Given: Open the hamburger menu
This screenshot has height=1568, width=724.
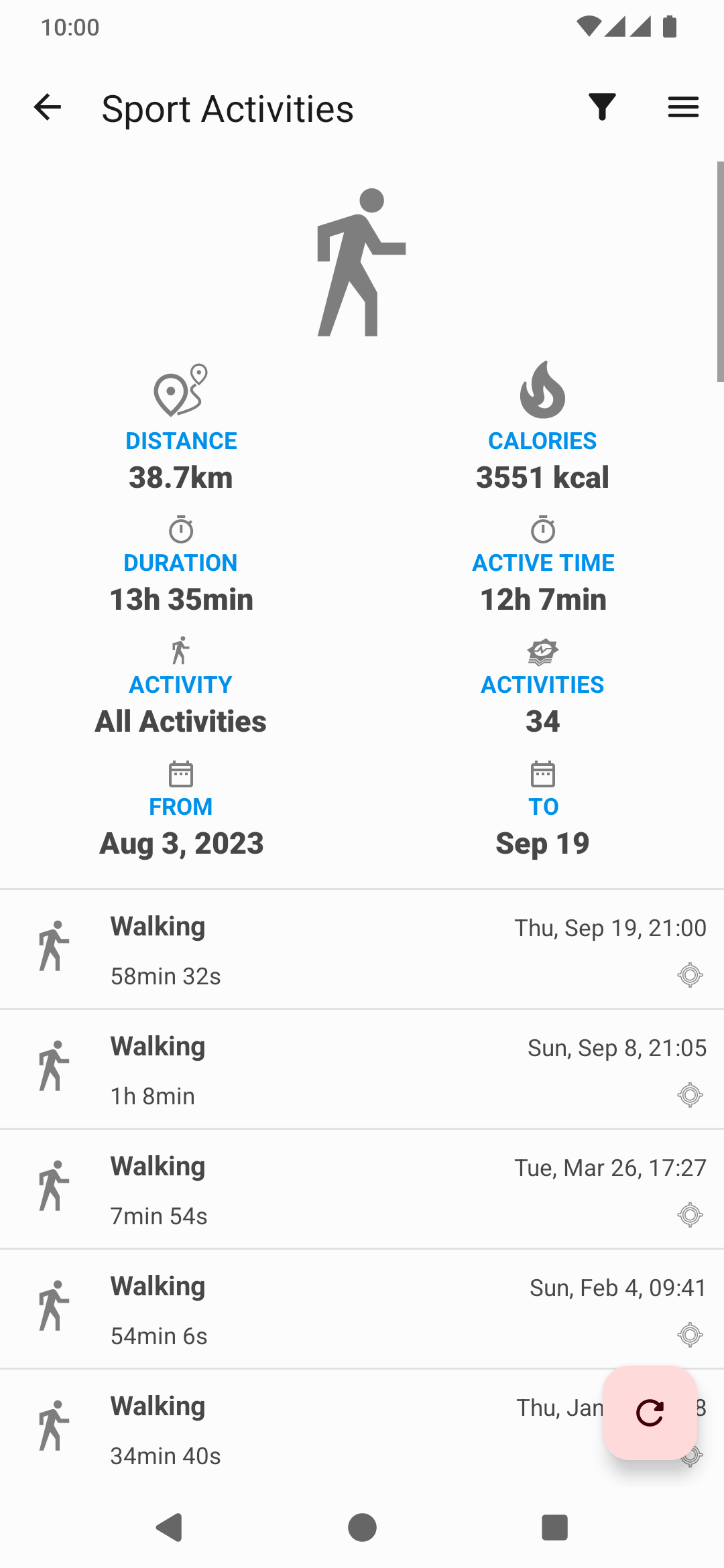Looking at the screenshot, I should (x=683, y=107).
